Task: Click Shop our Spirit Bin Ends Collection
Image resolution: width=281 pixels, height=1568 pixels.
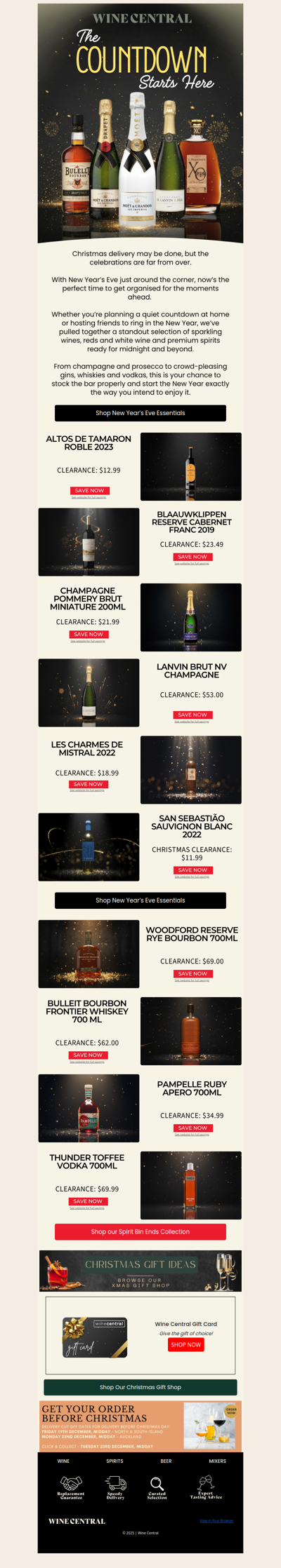Action: [140, 1231]
